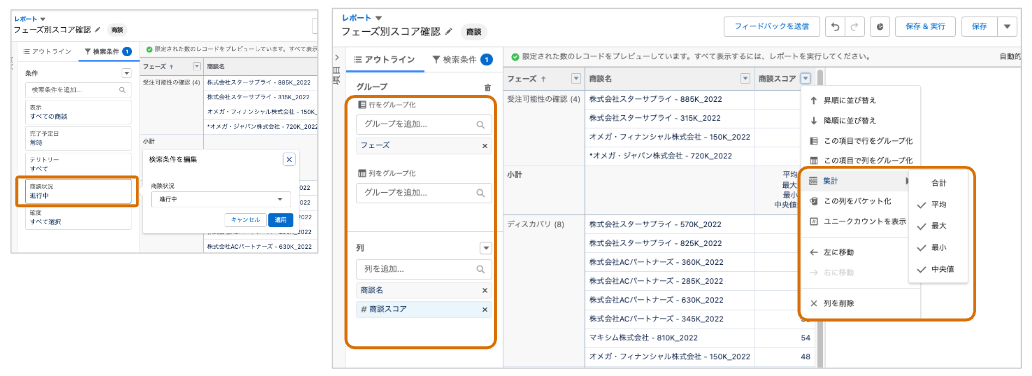This screenshot has height=376, width=1032.
Task: Open the 列 section dropdown arrow
Action: tap(486, 248)
